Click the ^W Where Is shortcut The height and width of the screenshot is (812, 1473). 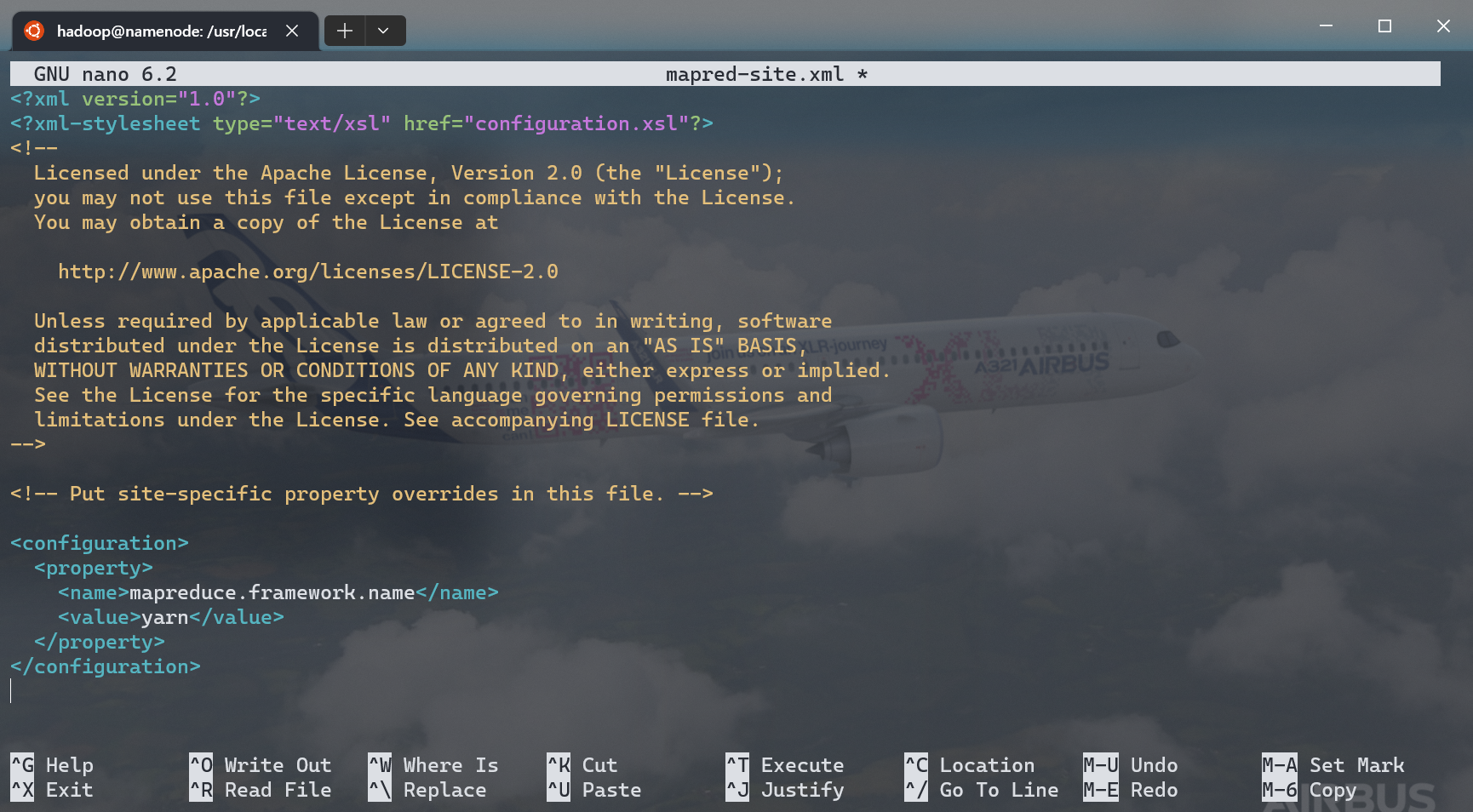pos(433,765)
